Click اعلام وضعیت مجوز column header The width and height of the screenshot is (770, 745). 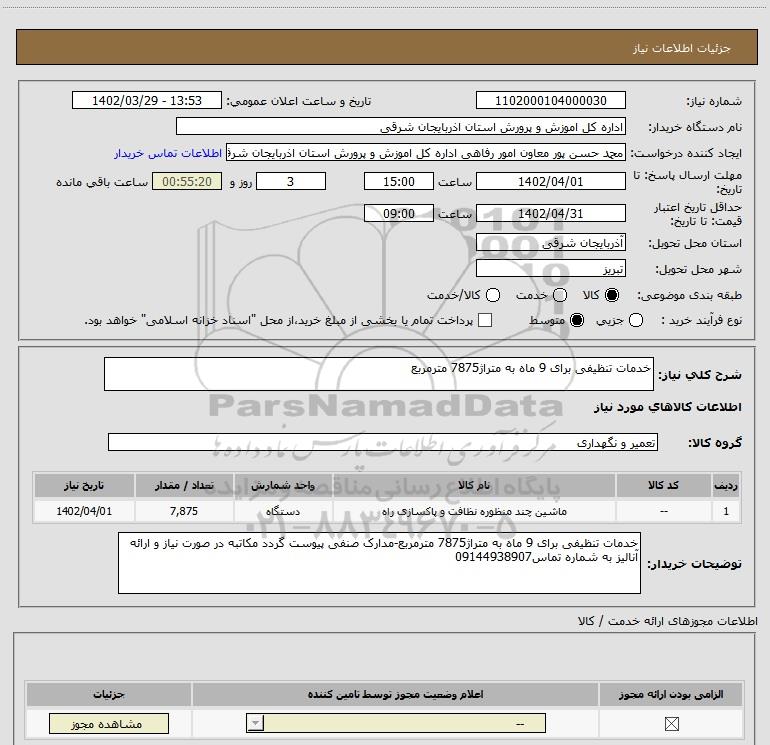pyautogui.click(x=395, y=694)
